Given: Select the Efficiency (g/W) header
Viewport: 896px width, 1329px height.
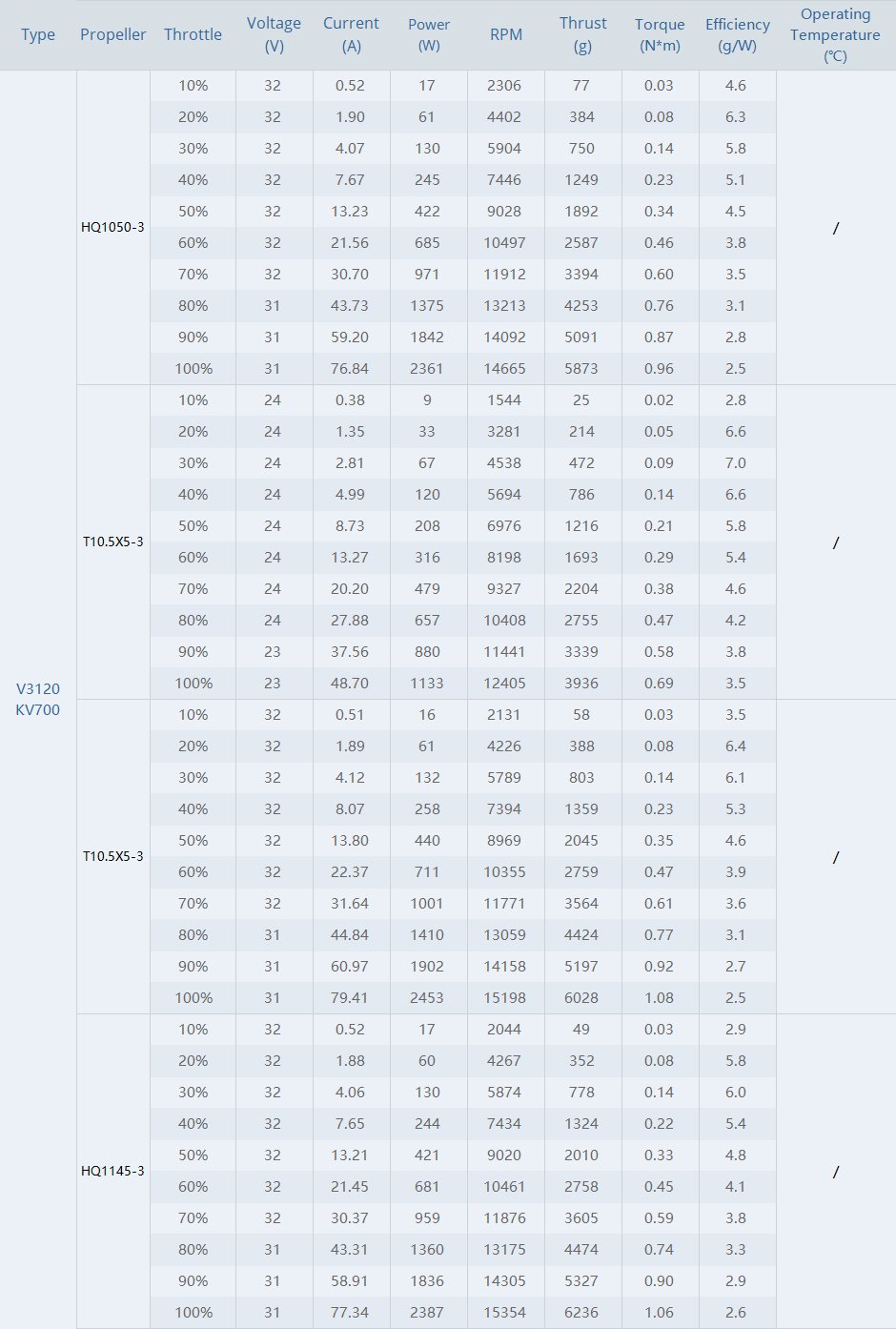Looking at the screenshot, I should click(x=737, y=34).
